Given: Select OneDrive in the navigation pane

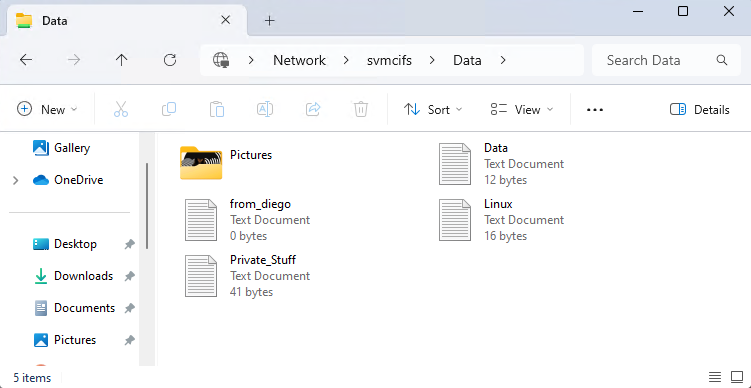Looking at the screenshot, I should (x=68, y=180).
